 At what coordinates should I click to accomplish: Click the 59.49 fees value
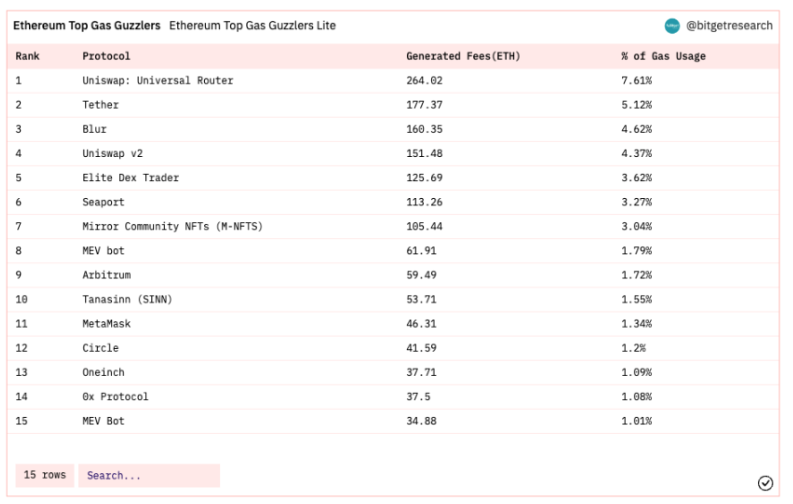(x=421, y=275)
